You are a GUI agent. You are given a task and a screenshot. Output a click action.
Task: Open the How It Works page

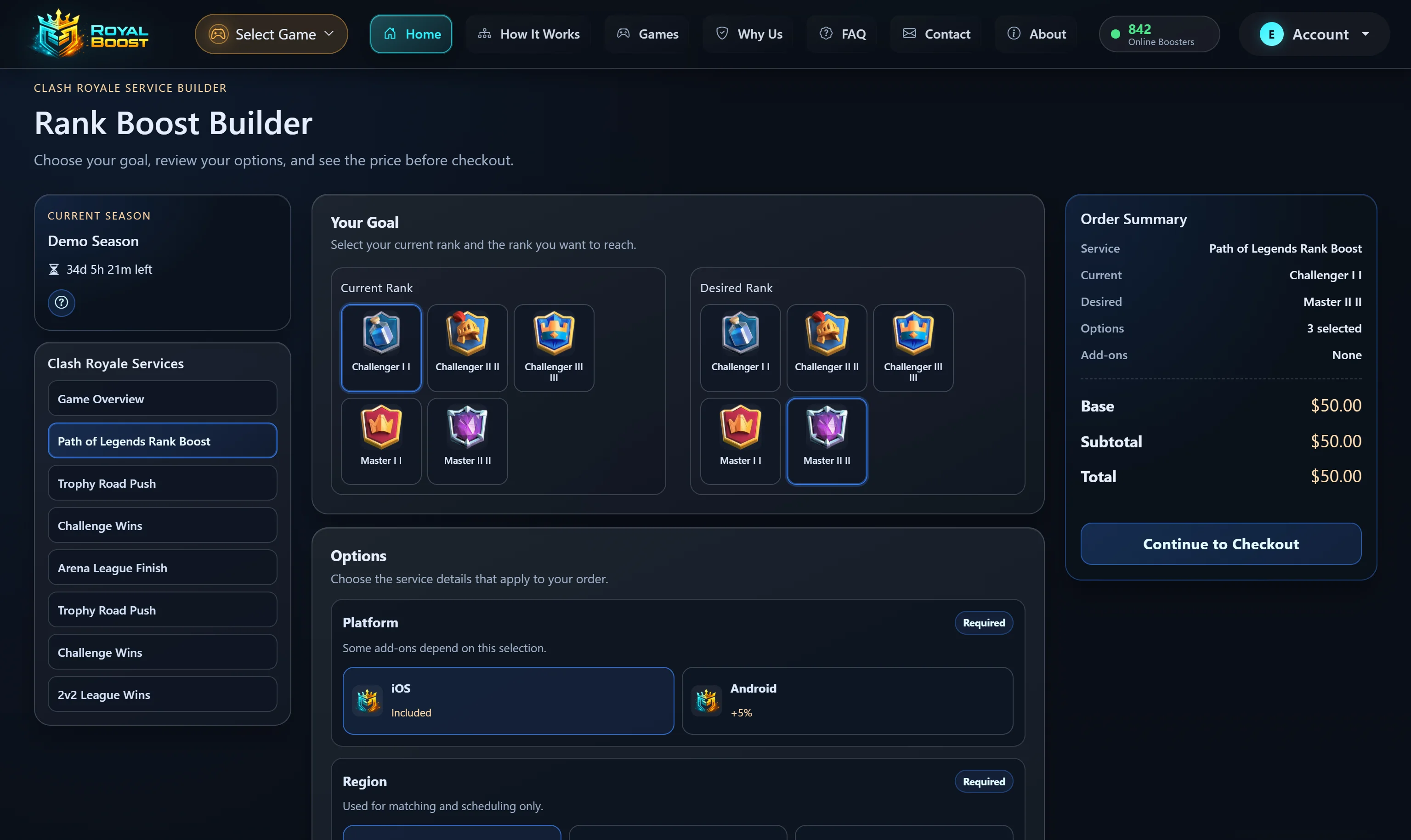pos(528,34)
